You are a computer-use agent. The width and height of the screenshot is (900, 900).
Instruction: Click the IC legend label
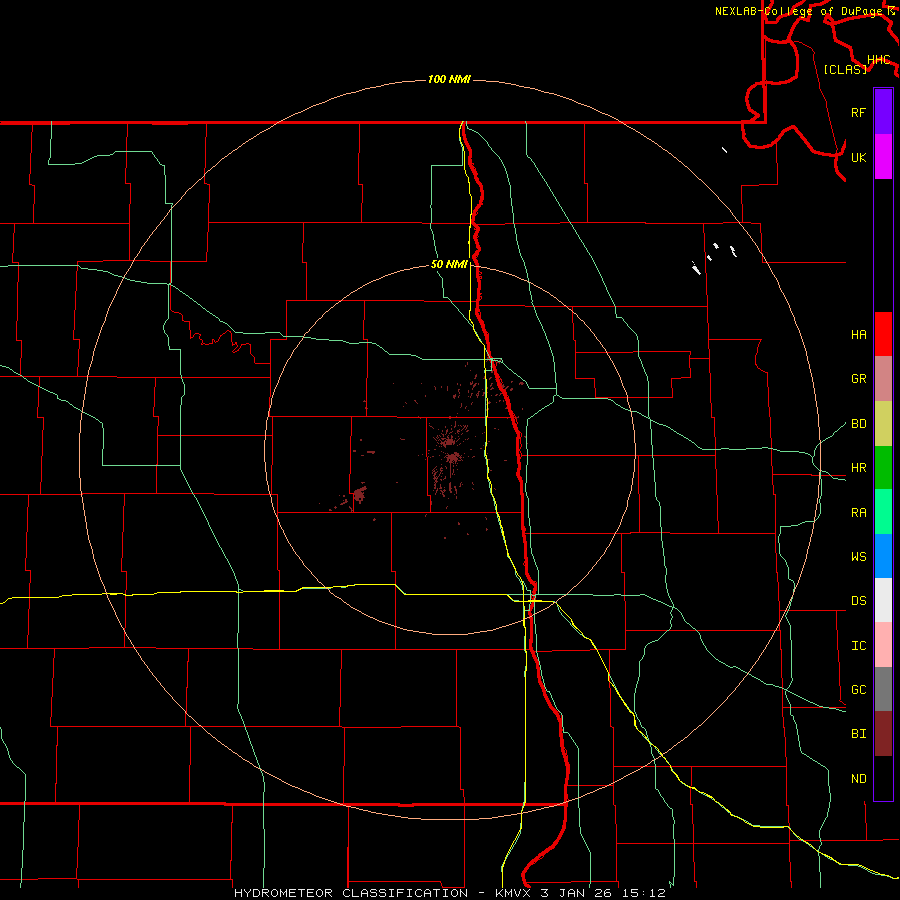tap(858, 646)
